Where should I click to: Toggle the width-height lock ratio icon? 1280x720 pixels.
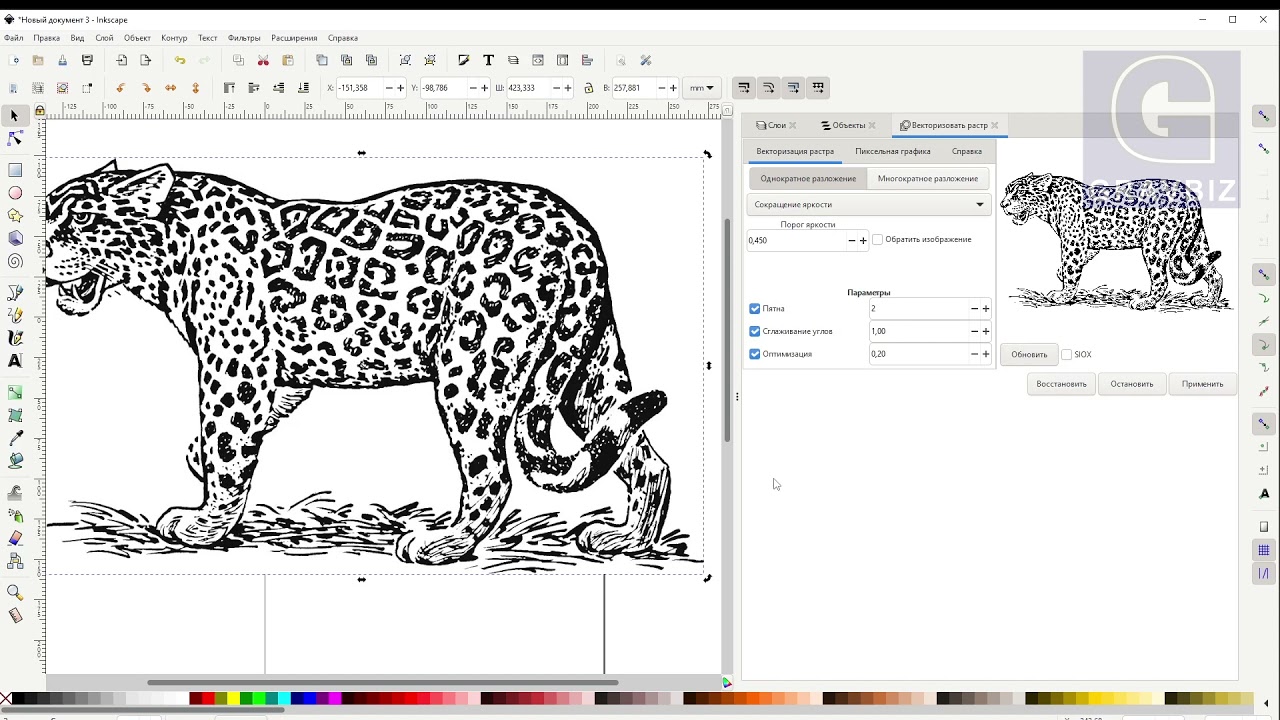click(588, 88)
